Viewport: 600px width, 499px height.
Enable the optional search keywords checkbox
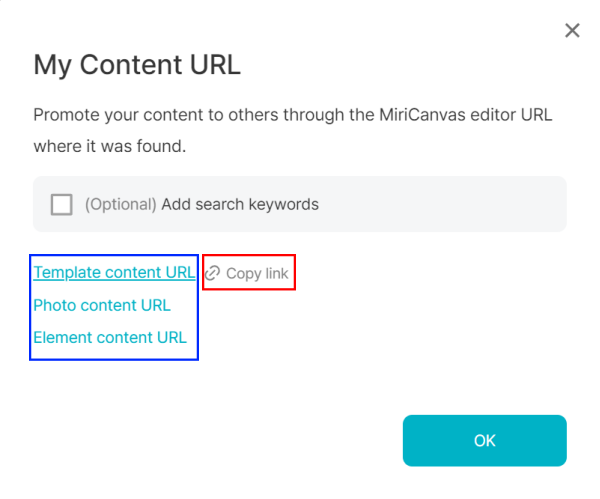click(62, 204)
